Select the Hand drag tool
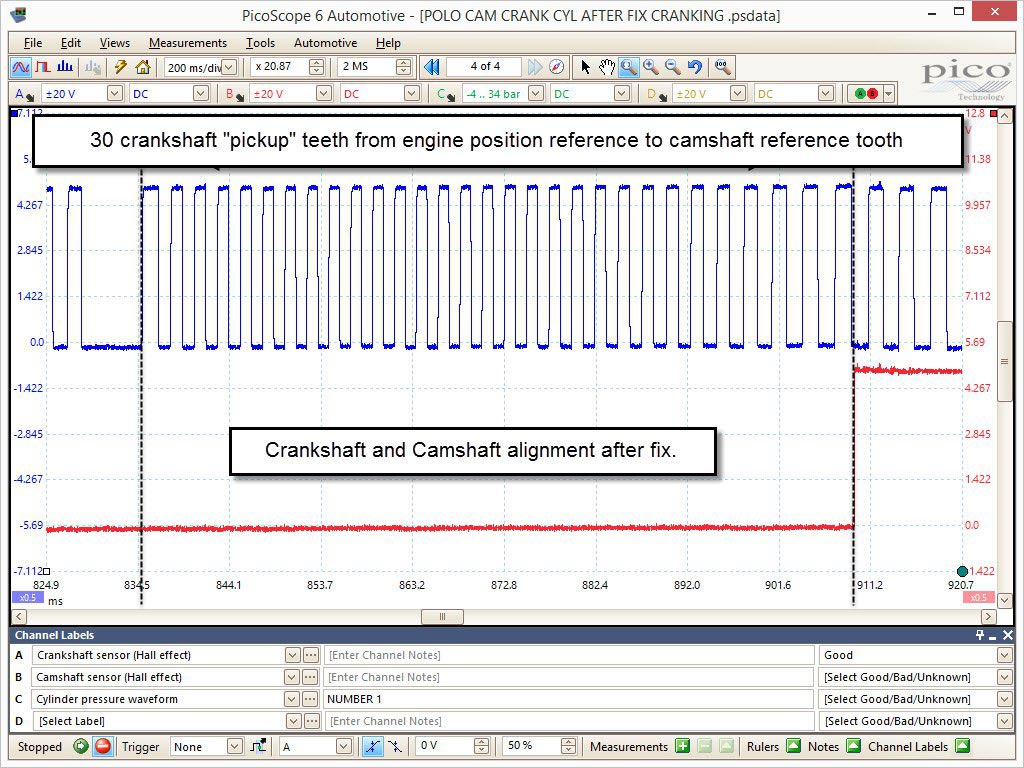 tap(607, 67)
